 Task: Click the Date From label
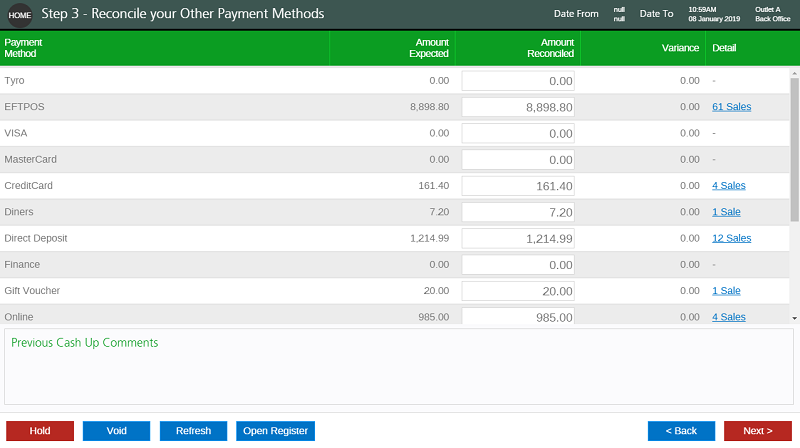click(576, 14)
